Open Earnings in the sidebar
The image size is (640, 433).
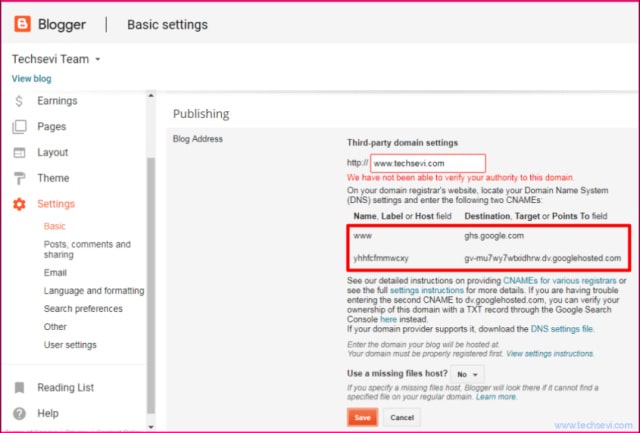(x=57, y=101)
